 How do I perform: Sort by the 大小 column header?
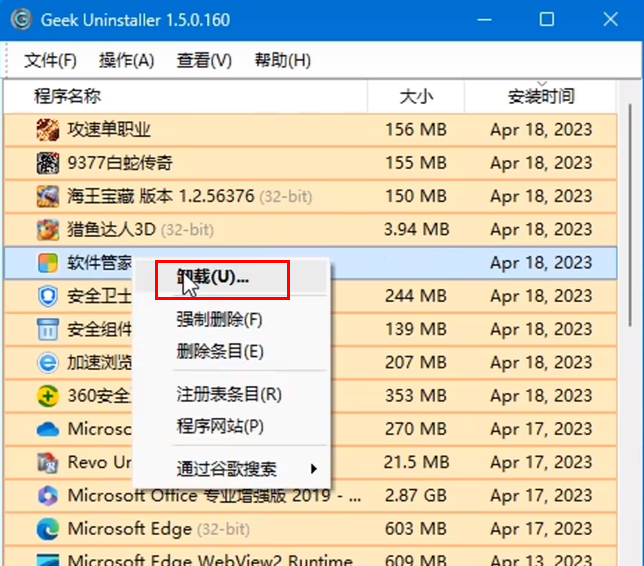[416, 97]
